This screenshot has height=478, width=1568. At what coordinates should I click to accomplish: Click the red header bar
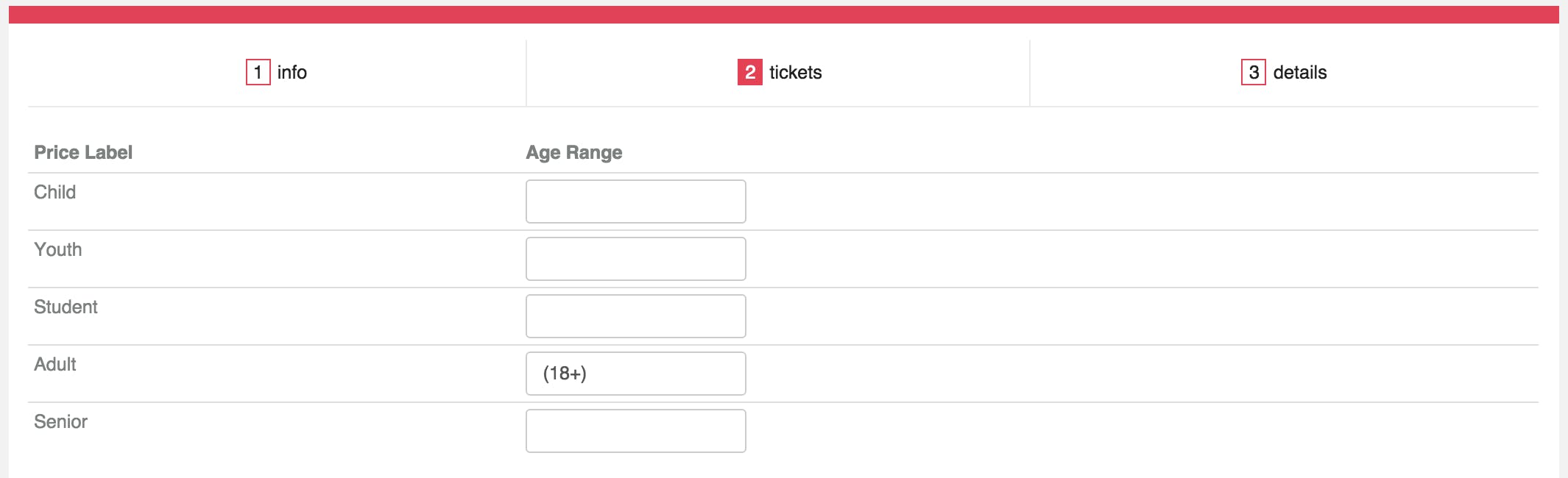pyautogui.click(x=784, y=15)
